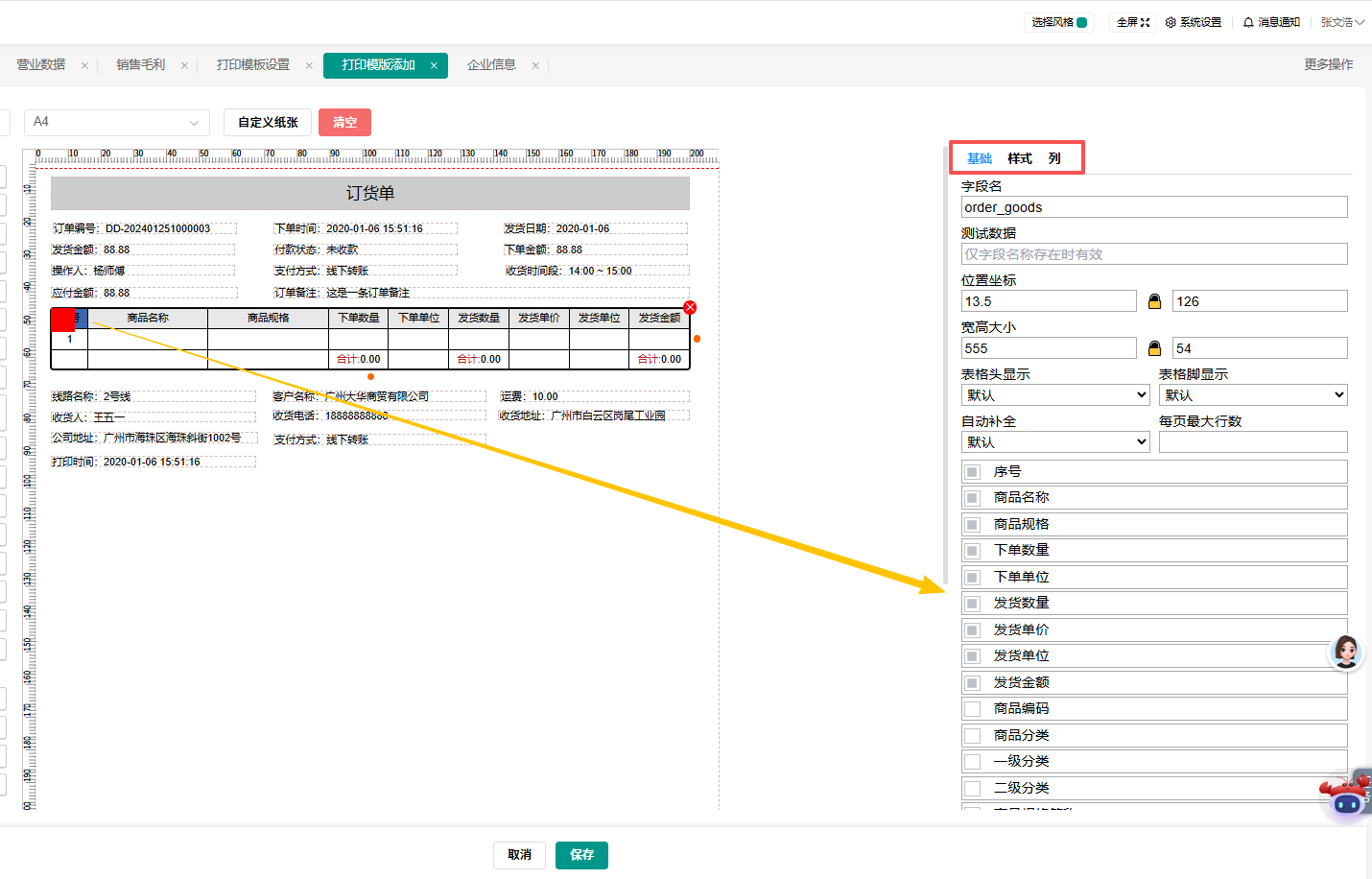Image resolution: width=1372 pixels, height=879 pixels.
Task: Click the 保存 button
Action: (581, 855)
